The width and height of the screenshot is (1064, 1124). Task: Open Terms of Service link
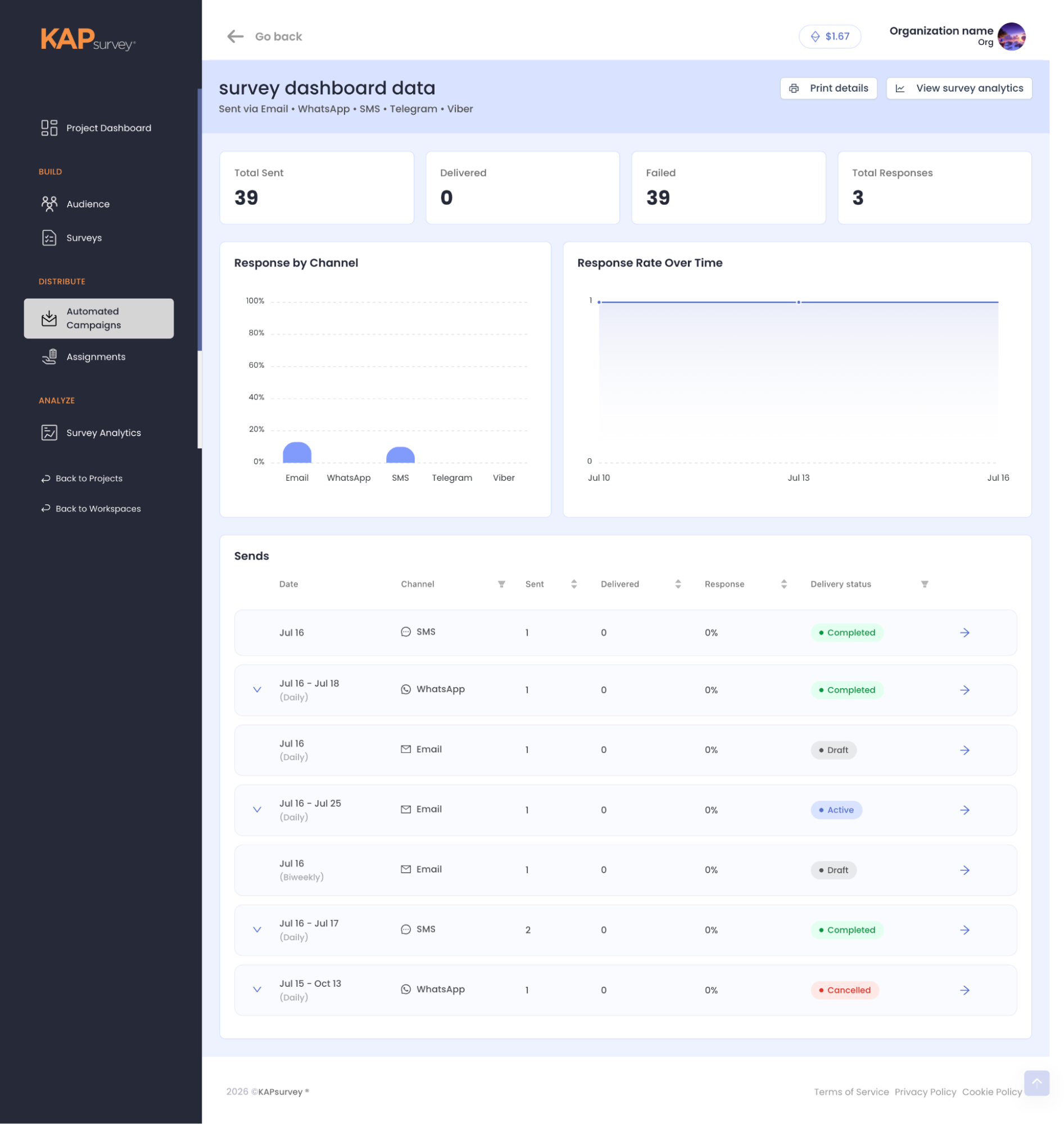[852, 1092]
